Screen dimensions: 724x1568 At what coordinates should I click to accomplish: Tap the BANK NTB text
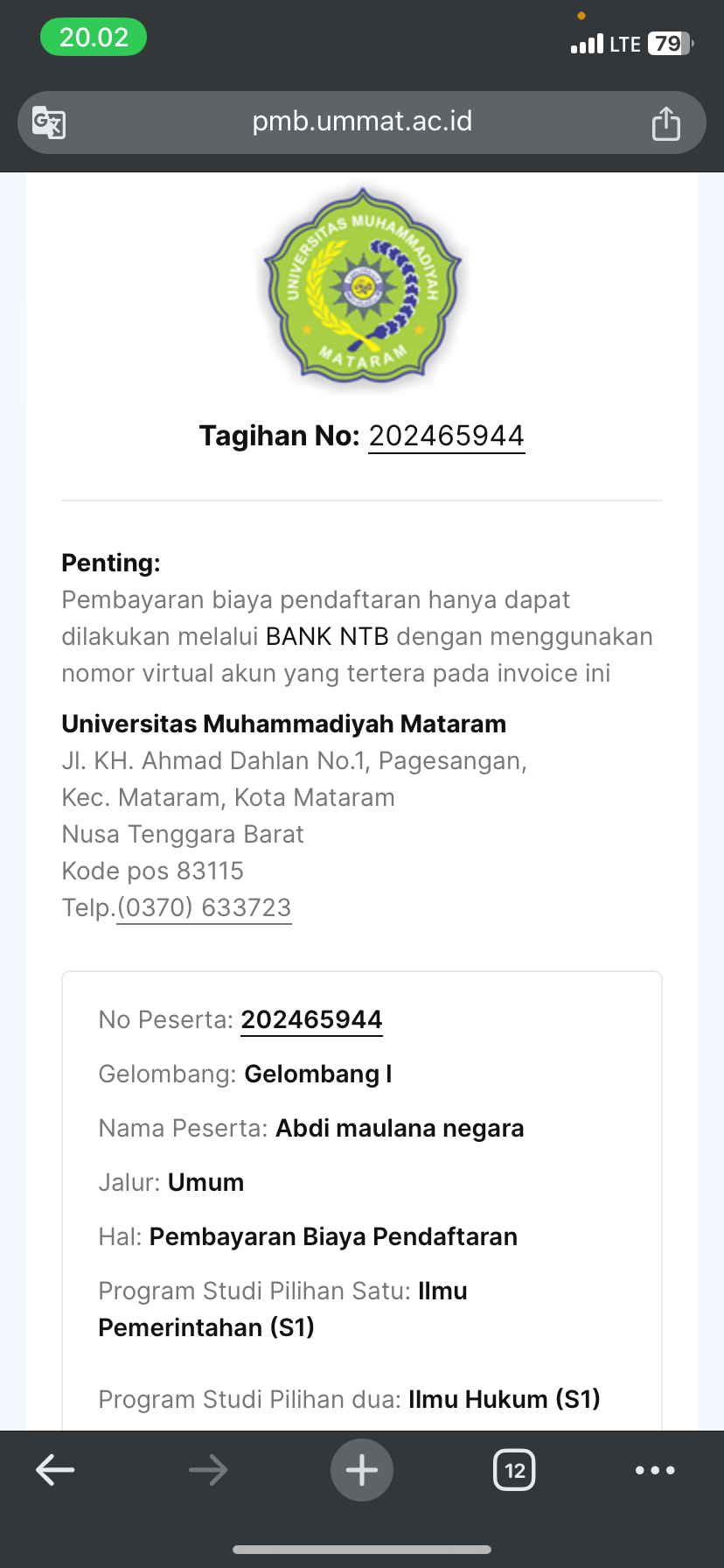tap(327, 636)
